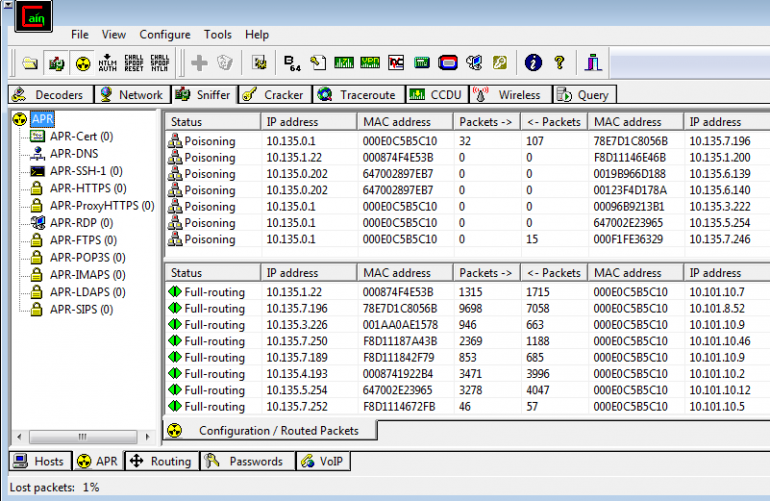Open the View menu
The height and width of the screenshot is (501, 770).
[x=113, y=34]
